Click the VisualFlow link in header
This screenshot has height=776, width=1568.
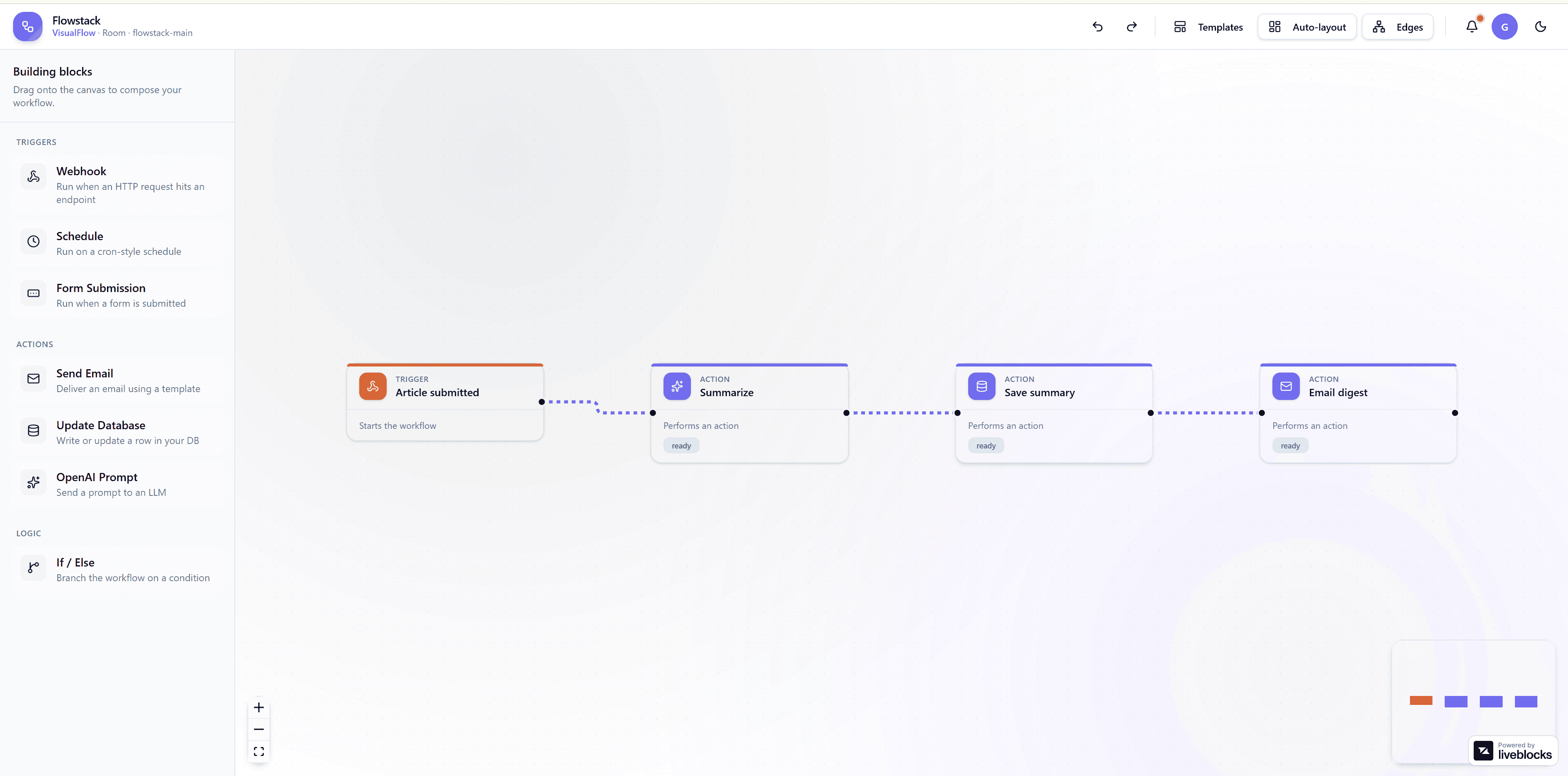(x=73, y=33)
